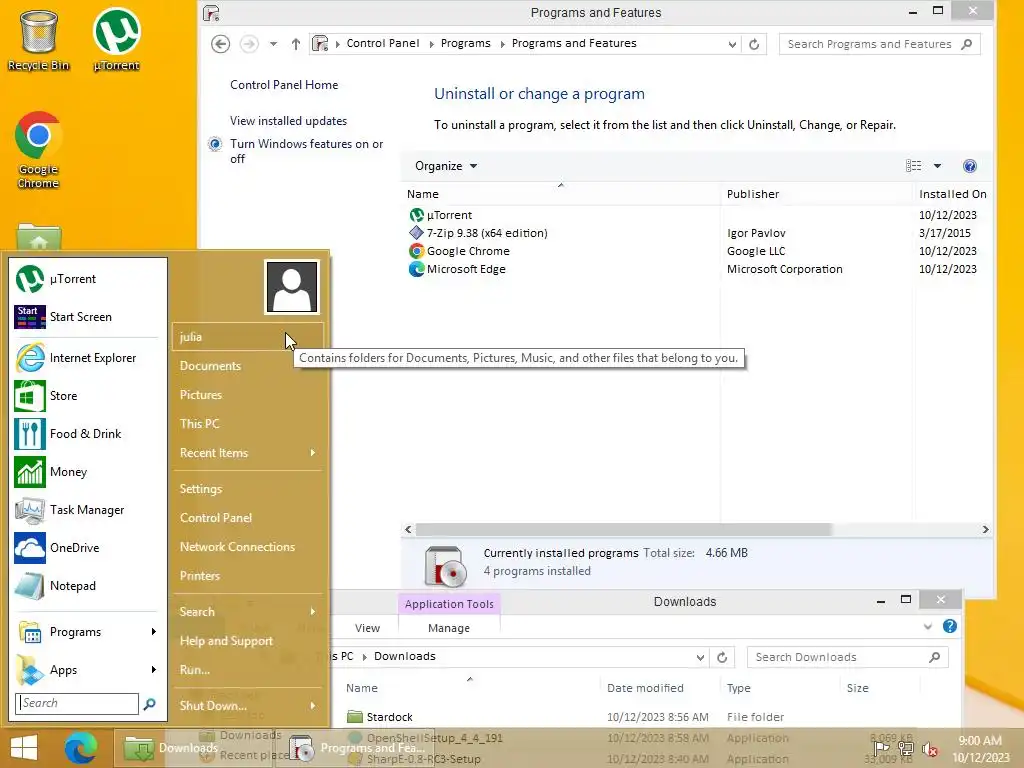Open the Run... dialog entry
The image size is (1024, 768).
coord(248,669)
